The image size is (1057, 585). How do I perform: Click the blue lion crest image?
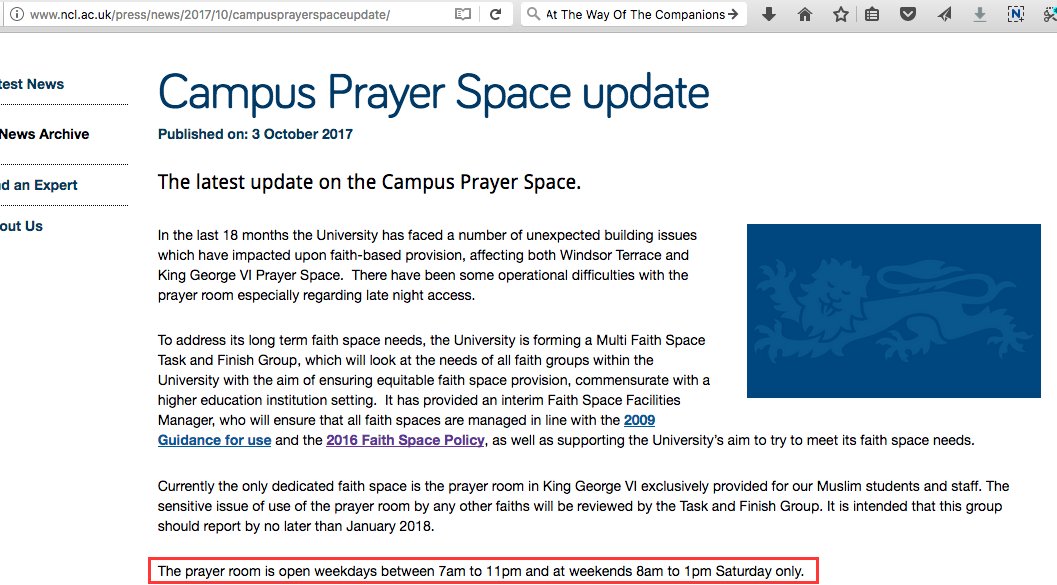pyautogui.click(x=893, y=311)
